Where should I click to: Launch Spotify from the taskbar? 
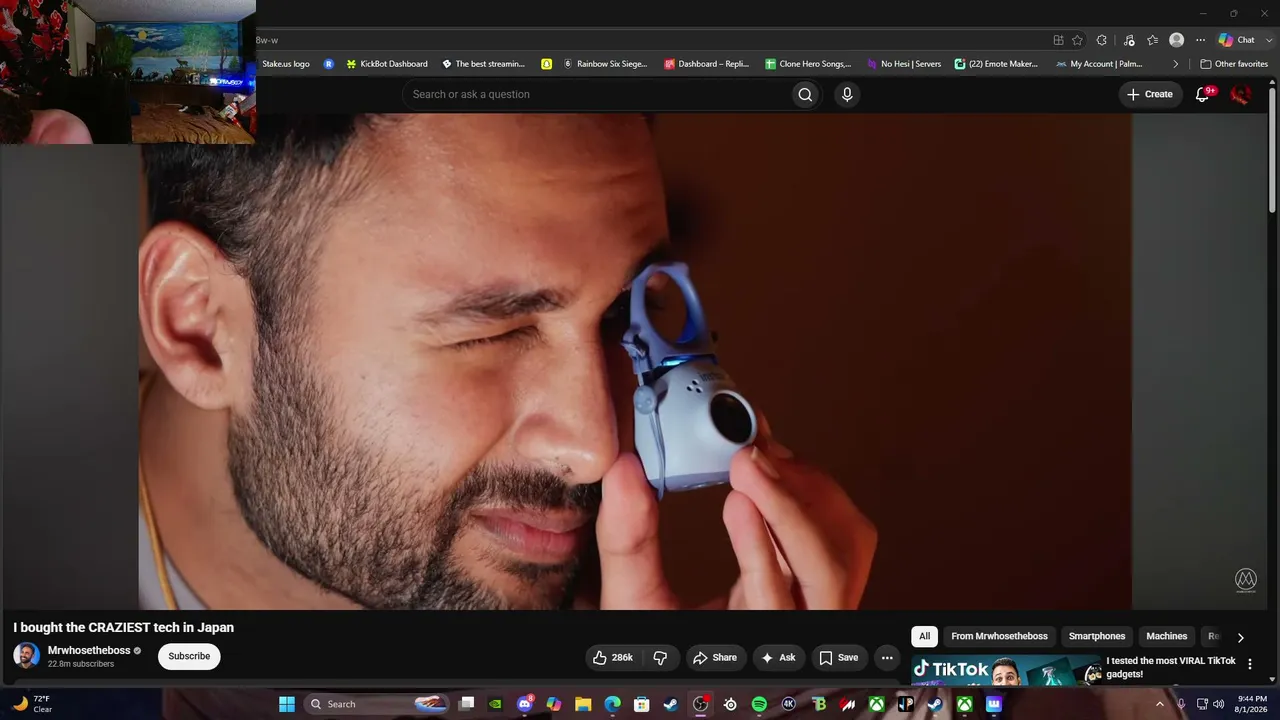pos(759,704)
